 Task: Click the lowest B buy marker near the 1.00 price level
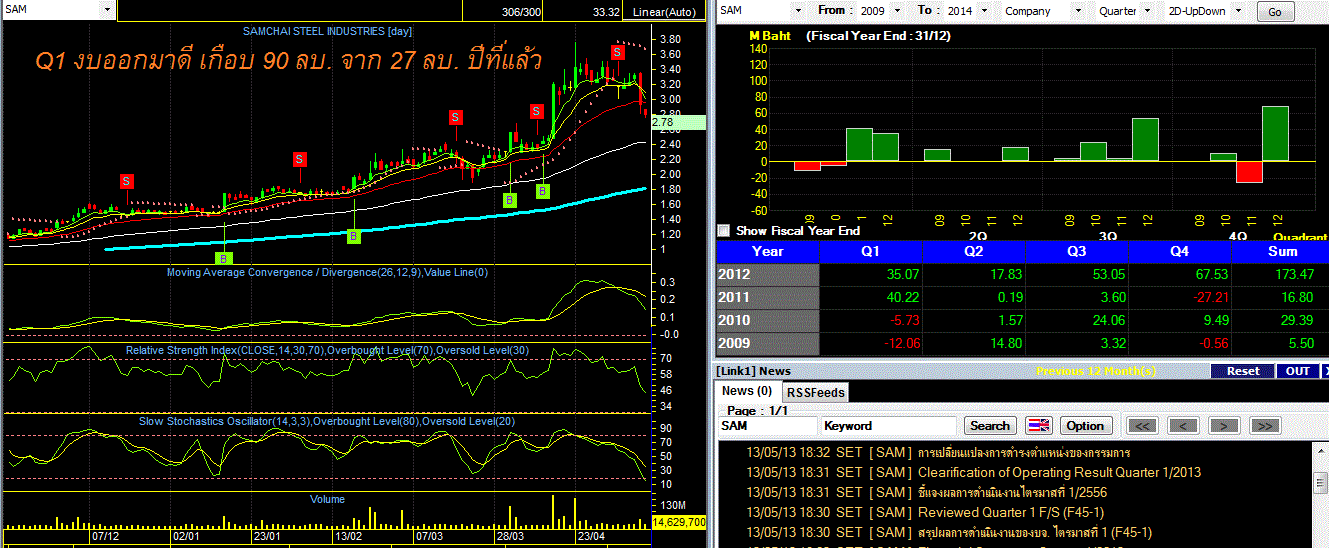click(x=223, y=258)
